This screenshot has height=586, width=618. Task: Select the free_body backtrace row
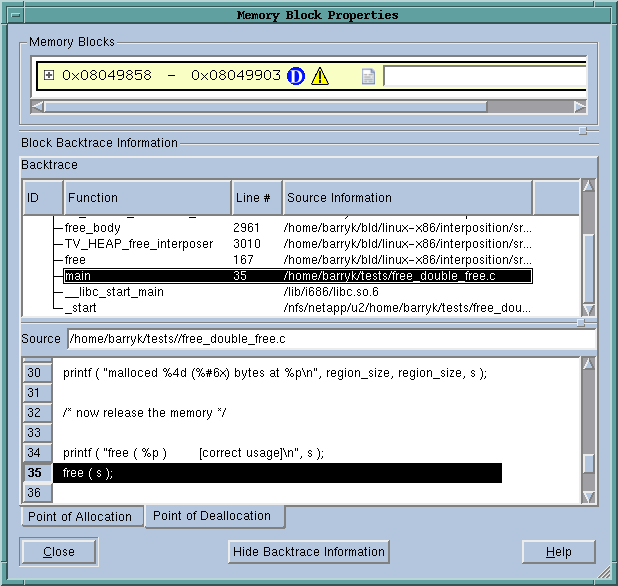tap(92, 228)
